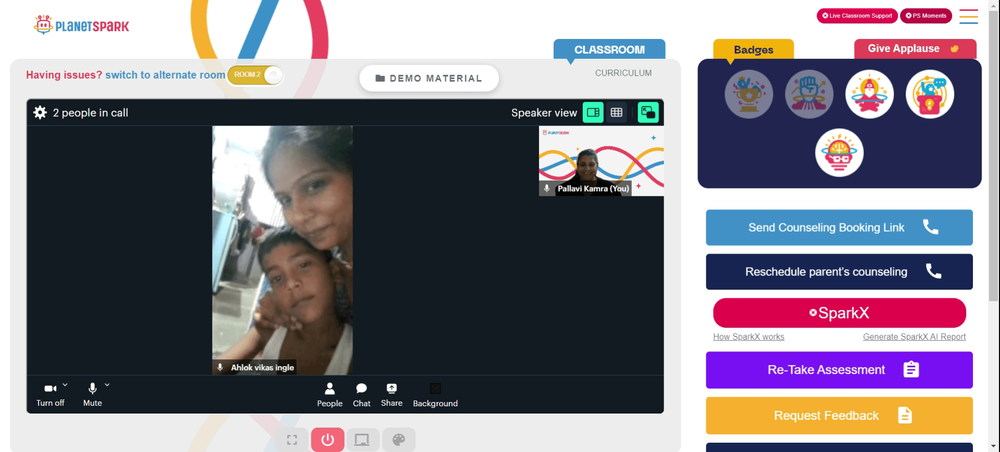1000x452 pixels.
Task: Open How SparkX works link
Action: [749, 337]
